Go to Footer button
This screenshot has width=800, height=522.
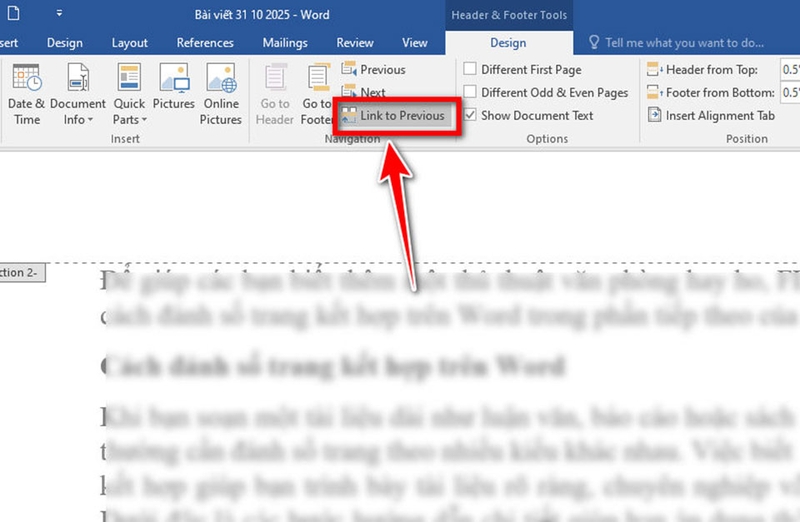pos(317,94)
